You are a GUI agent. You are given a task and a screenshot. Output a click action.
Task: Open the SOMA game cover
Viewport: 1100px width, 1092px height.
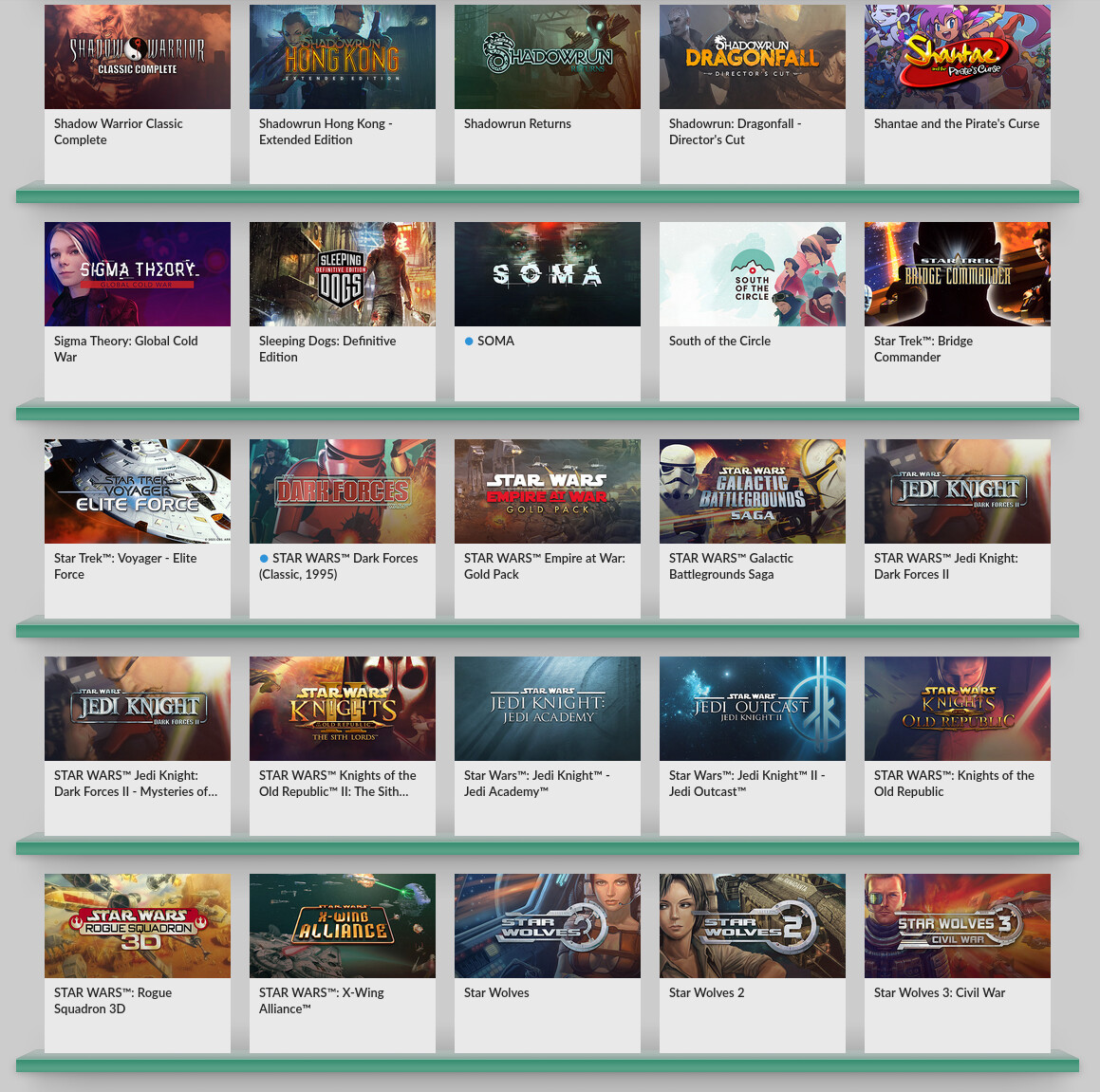[x=547, y=274]
